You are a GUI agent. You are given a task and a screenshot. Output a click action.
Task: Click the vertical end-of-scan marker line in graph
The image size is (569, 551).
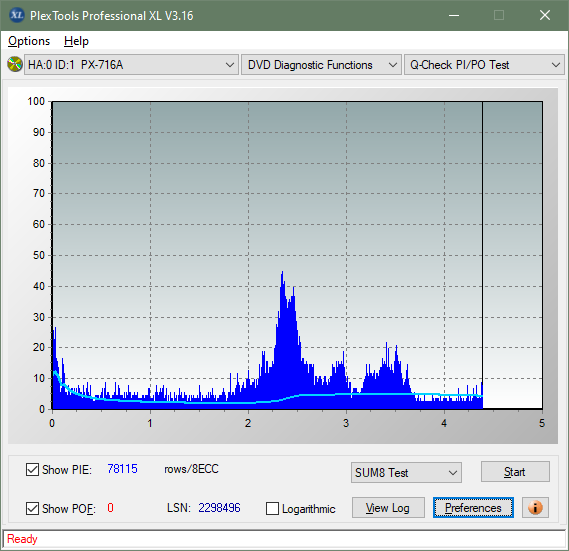click(482, 254)
